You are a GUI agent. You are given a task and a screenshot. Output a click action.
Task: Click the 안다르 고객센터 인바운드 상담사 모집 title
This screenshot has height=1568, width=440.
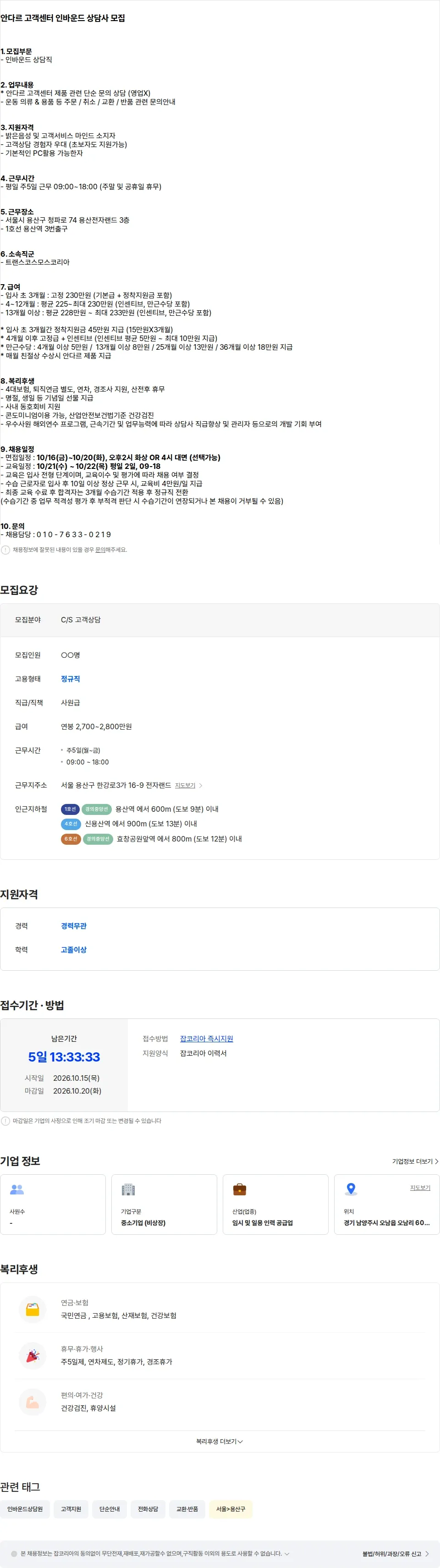tap(63, 18)
